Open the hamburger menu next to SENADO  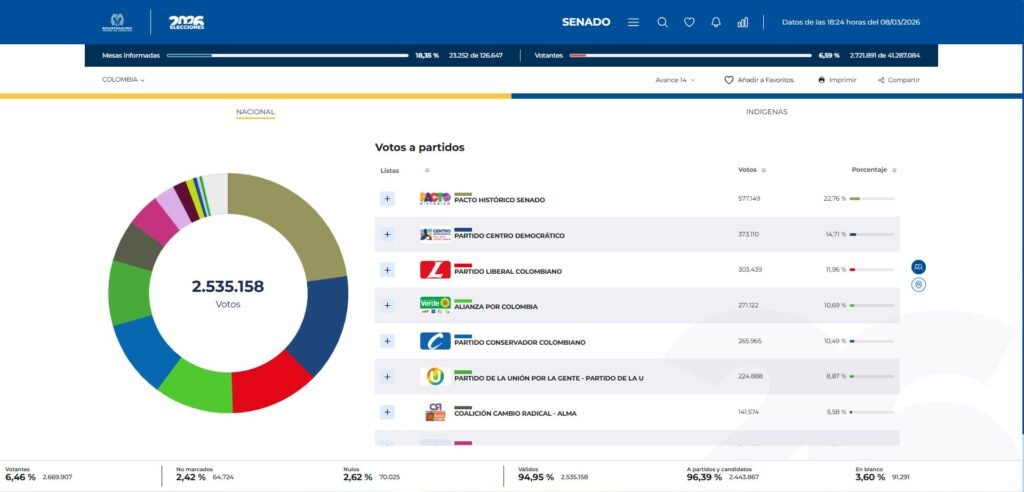[633, 22]
